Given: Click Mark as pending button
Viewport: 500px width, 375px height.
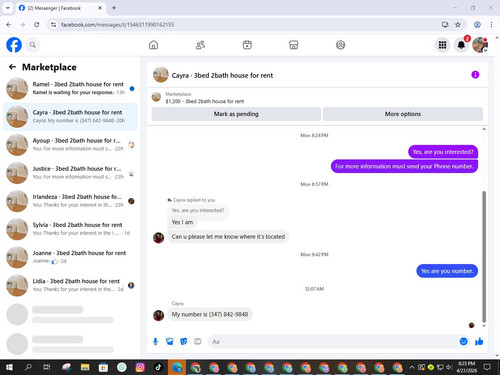Looking at the screenshot, I should coord(236,114).
